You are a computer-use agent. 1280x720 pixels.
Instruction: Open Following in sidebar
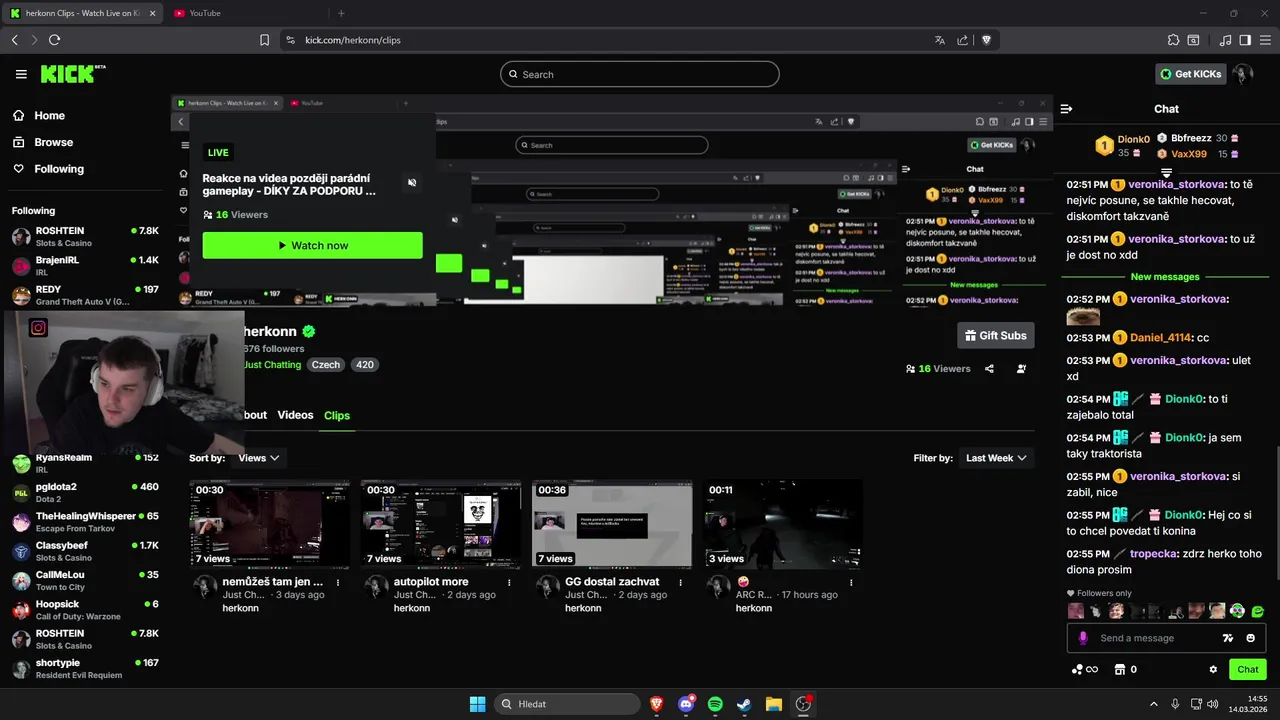click(48, 169)
